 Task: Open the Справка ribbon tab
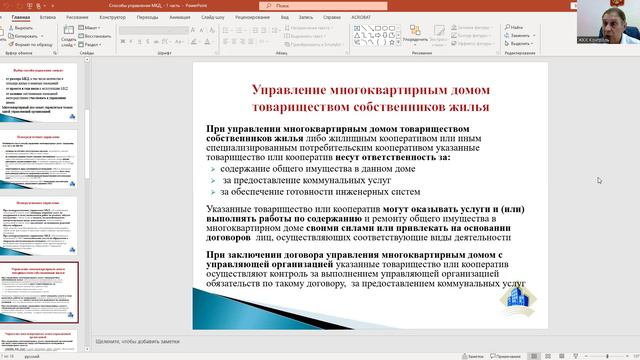(332, 17)
